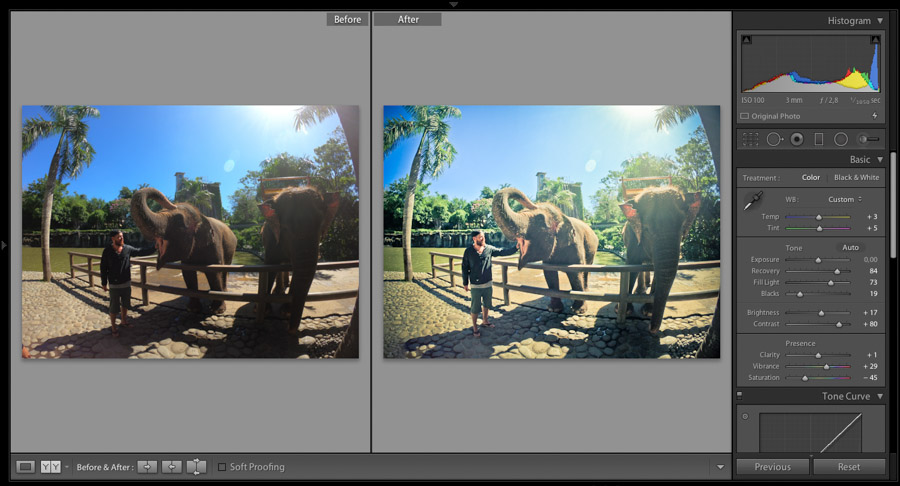Collapse the Tone Curve panel
900x486 pixels.
880,396
